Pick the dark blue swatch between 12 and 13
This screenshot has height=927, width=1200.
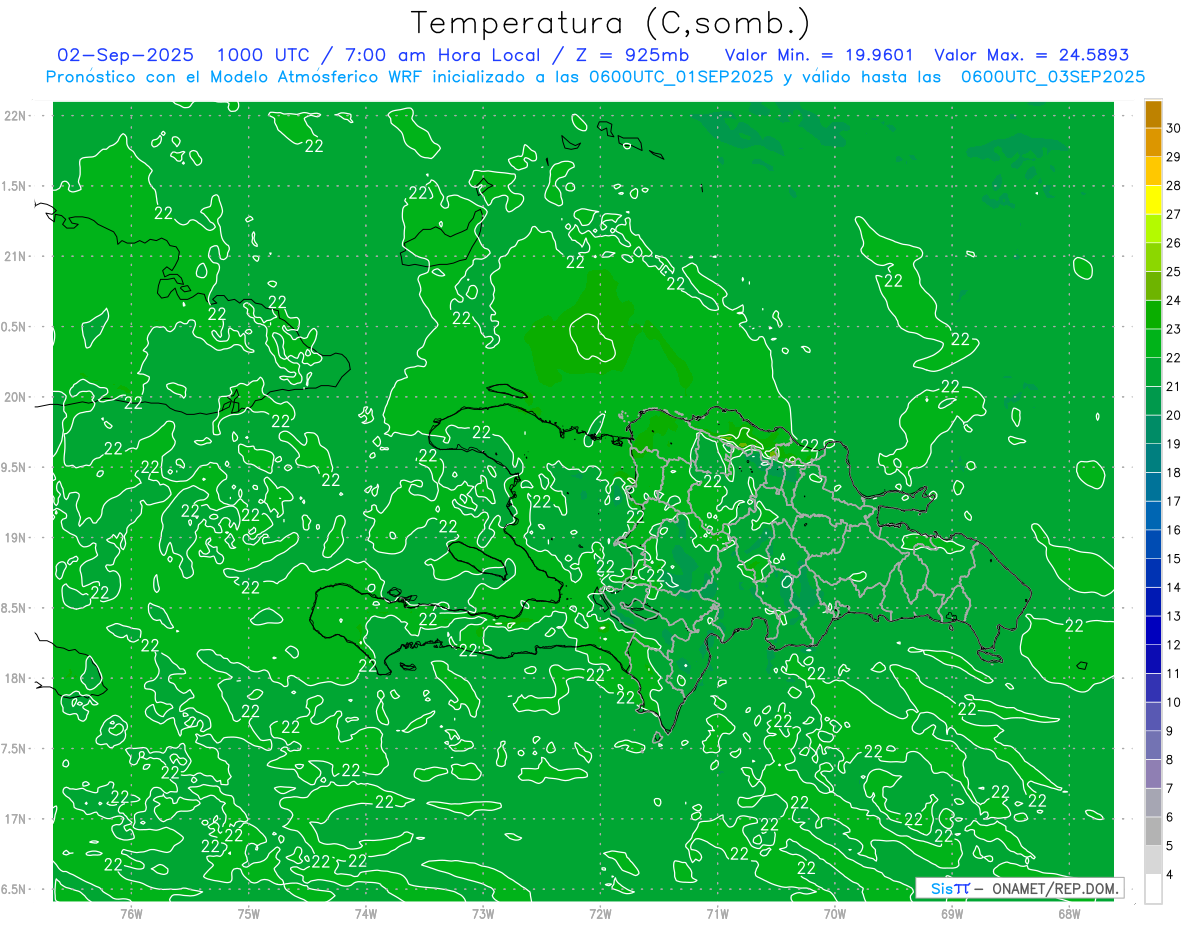pos(1153,630)
